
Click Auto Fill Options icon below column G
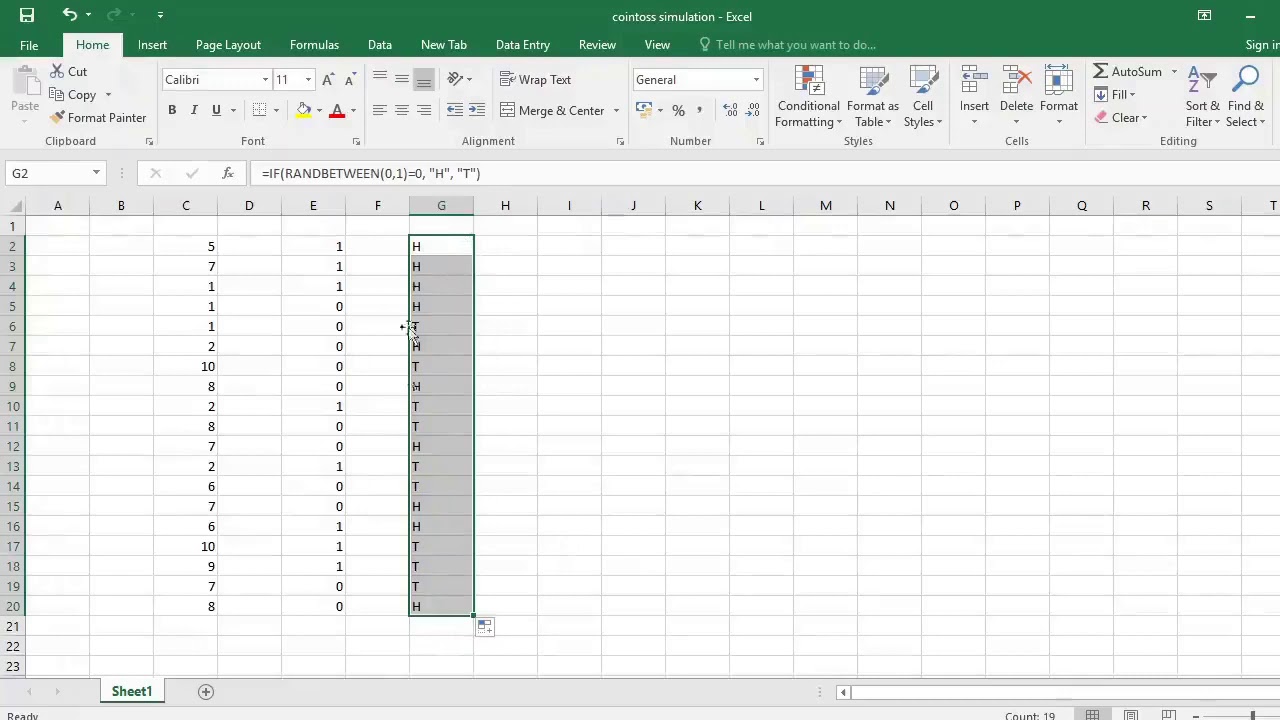coord(484,627)
